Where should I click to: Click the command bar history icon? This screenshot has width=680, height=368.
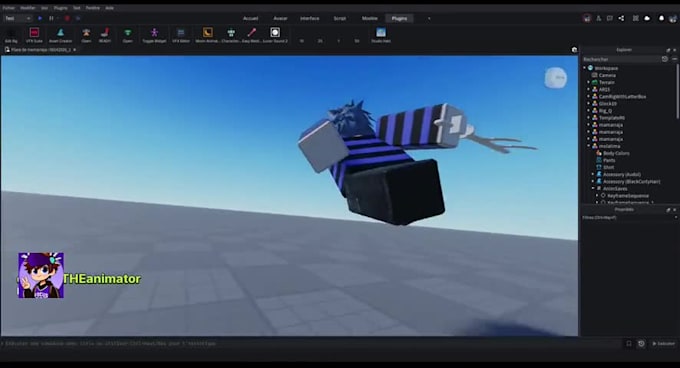coord(641,344)
